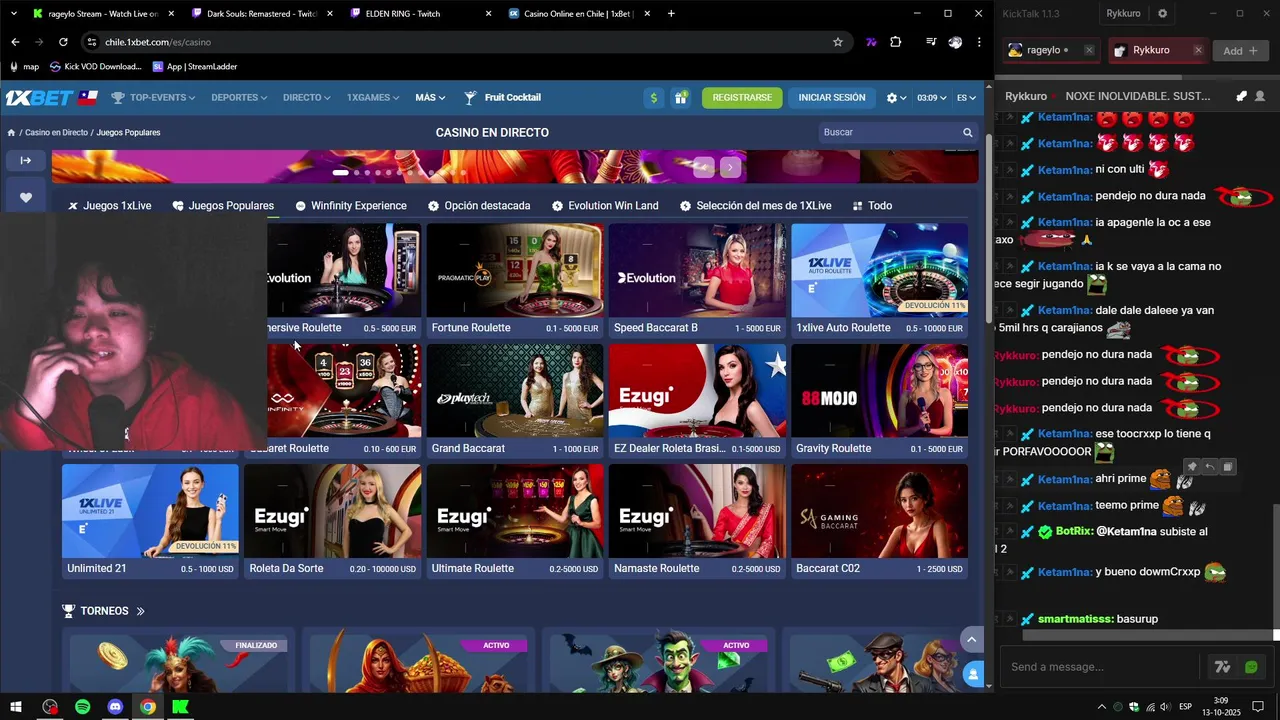Open site settings gear dropdown

click(x=896, y=98)
